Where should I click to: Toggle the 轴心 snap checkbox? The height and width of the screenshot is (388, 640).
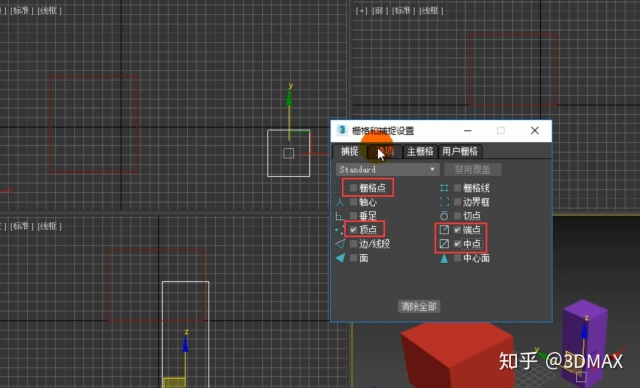pyautogui.click(x=353, y=202)
